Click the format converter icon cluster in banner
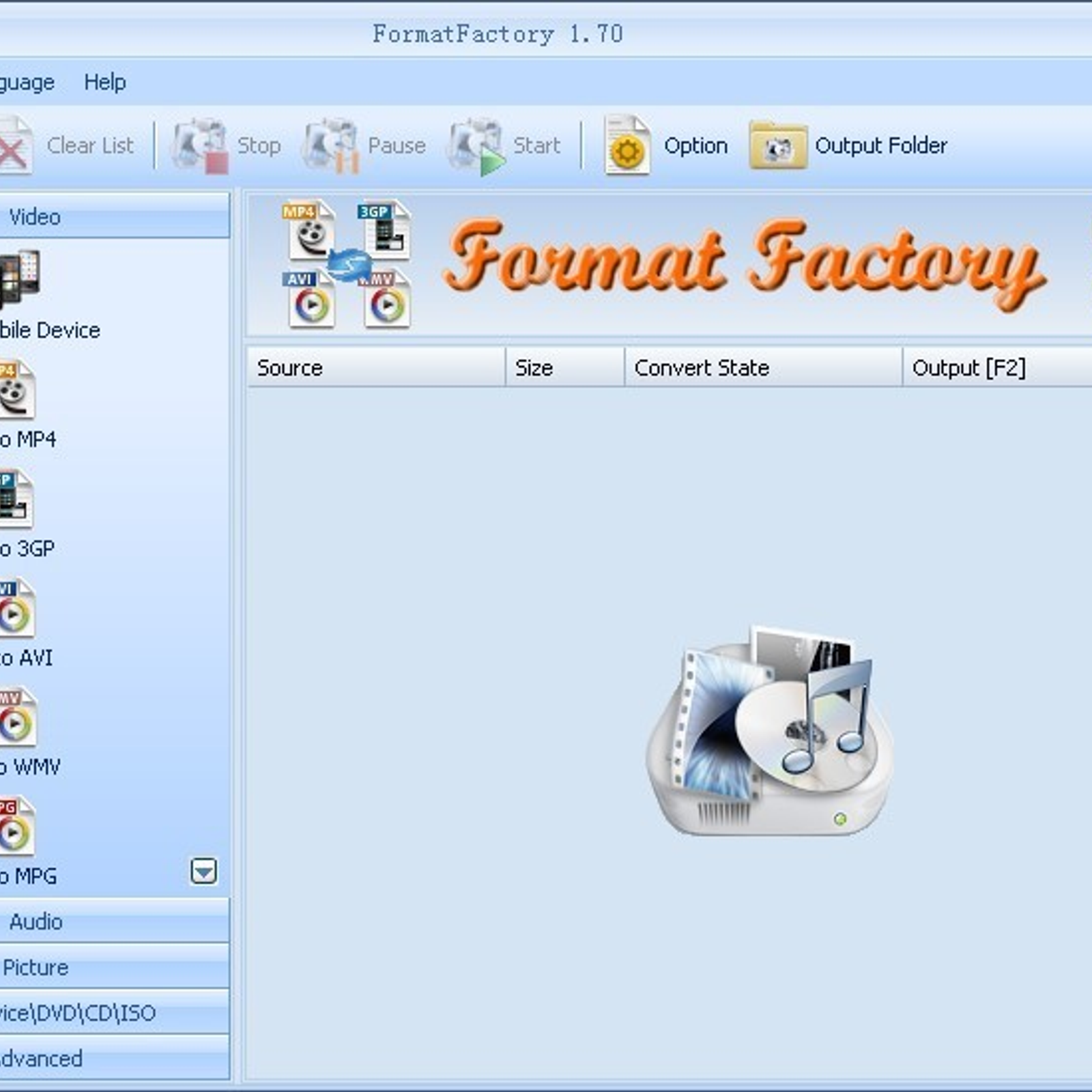This screenshot has width=1092, height=1092. click(x=347, y=263)
